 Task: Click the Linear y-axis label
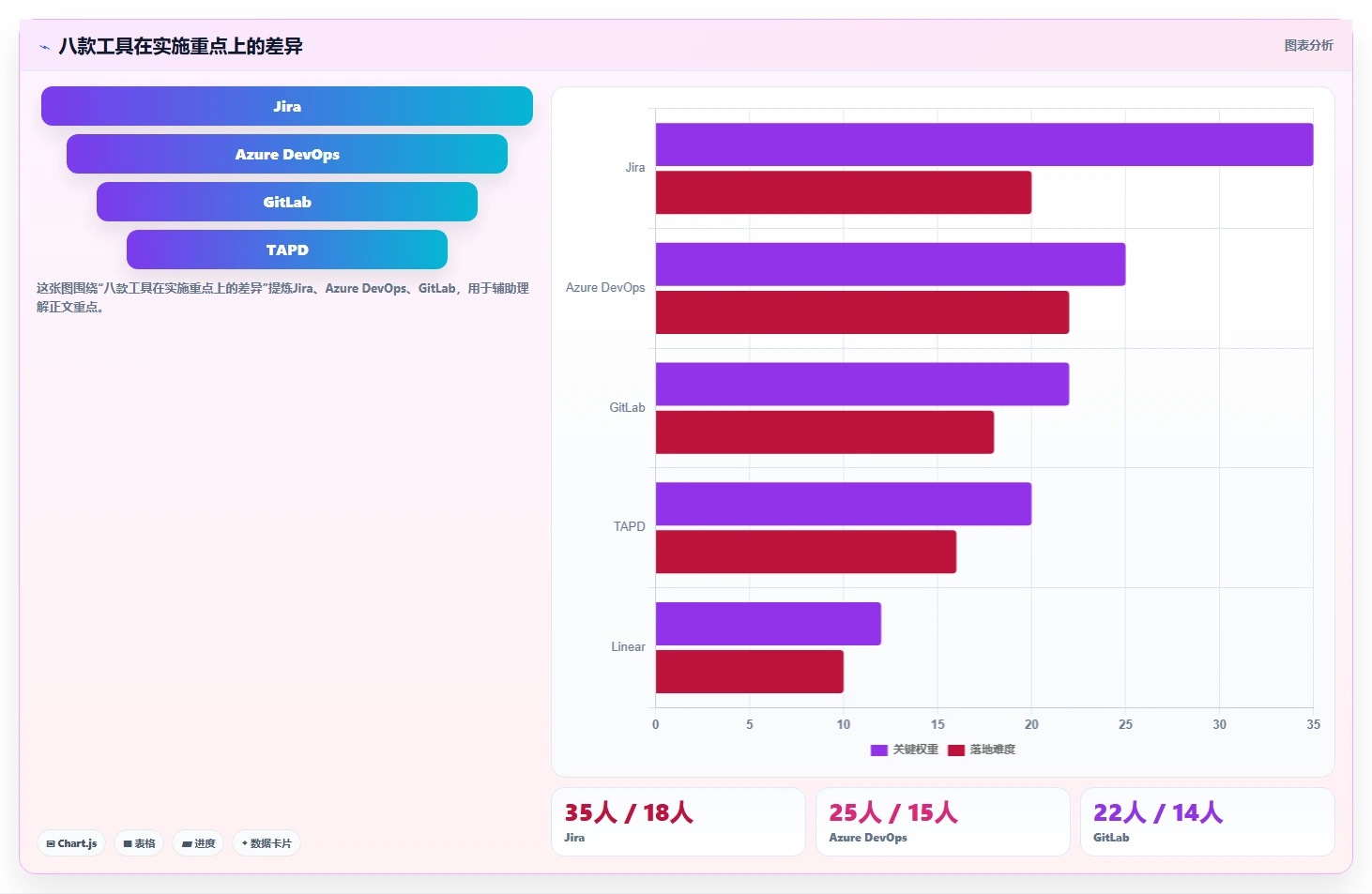(x=628, y=647)
